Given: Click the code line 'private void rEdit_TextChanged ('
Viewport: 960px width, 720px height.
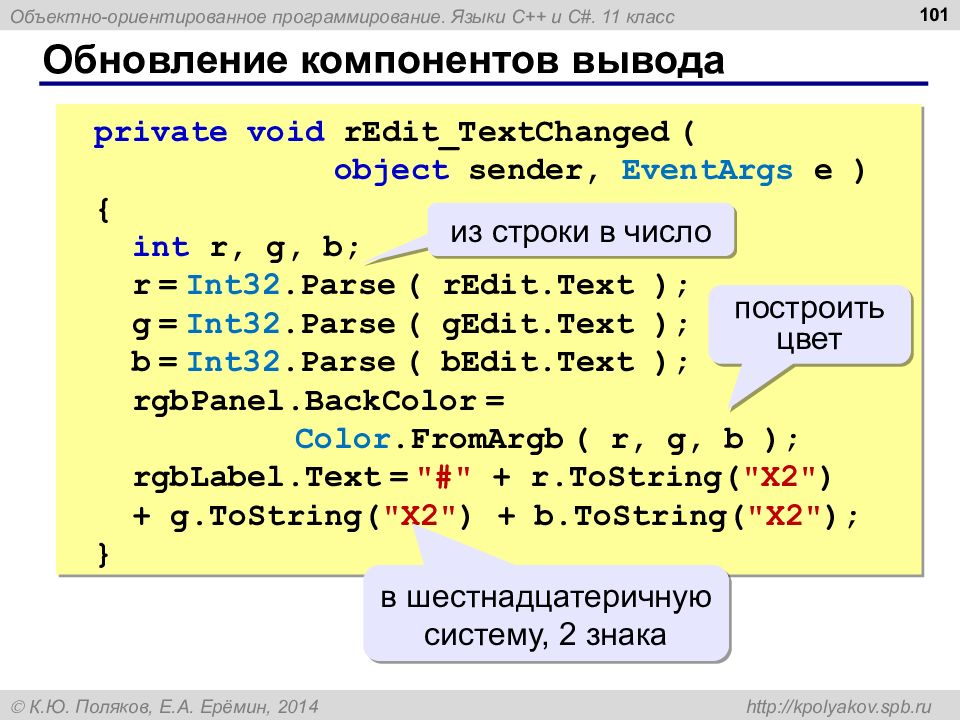Looking at the screenshot, I should (x=394, y=132).
